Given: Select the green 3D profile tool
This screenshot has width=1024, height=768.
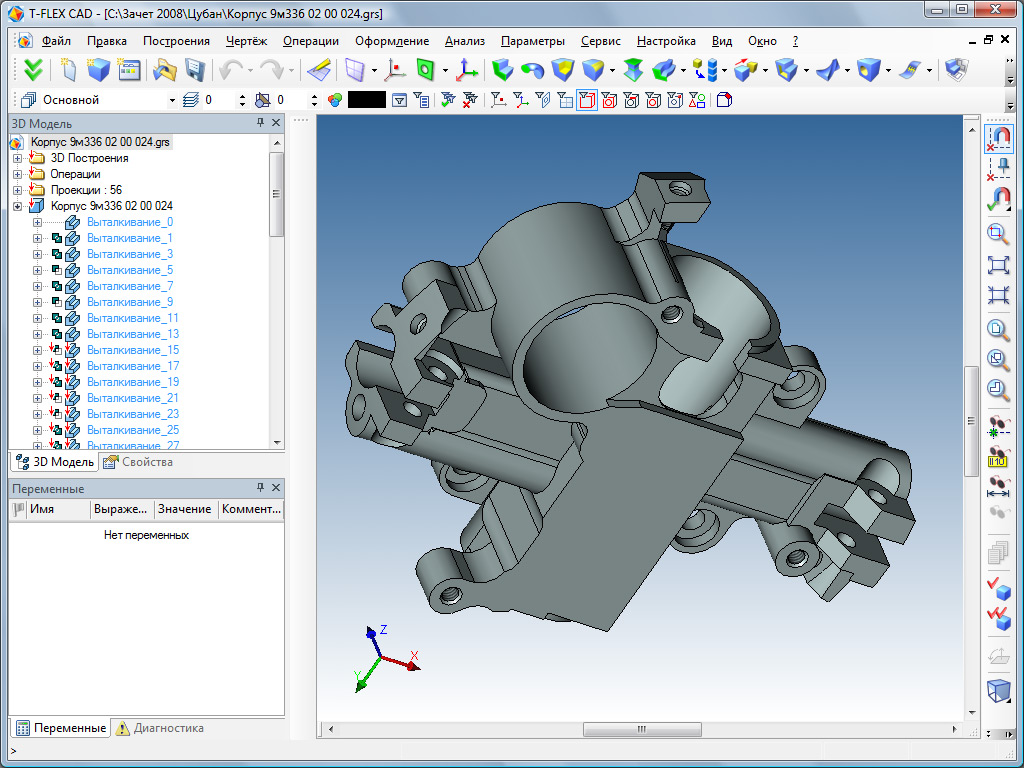Looking at the screenshot, I should (426, 69).
